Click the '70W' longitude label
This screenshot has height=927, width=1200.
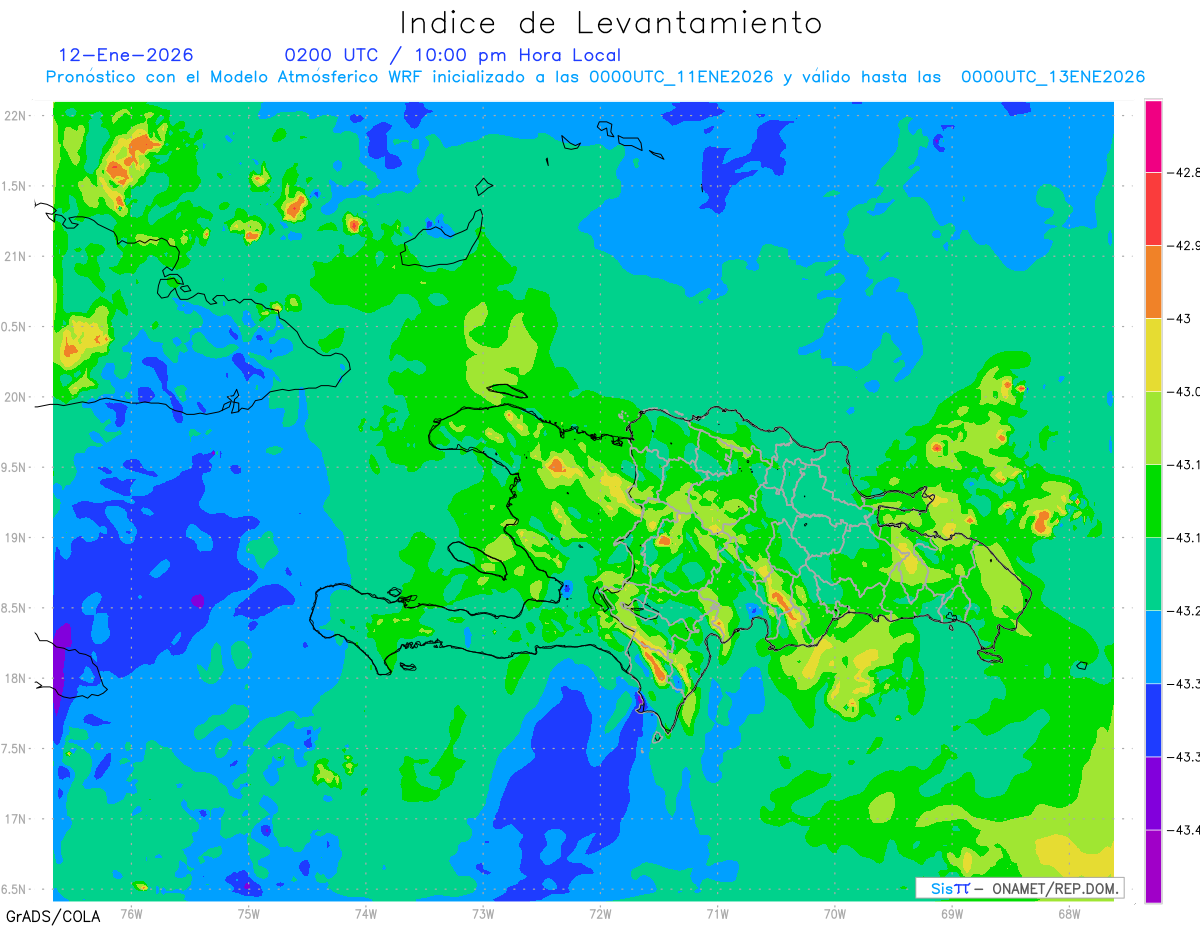click(835, 913)
